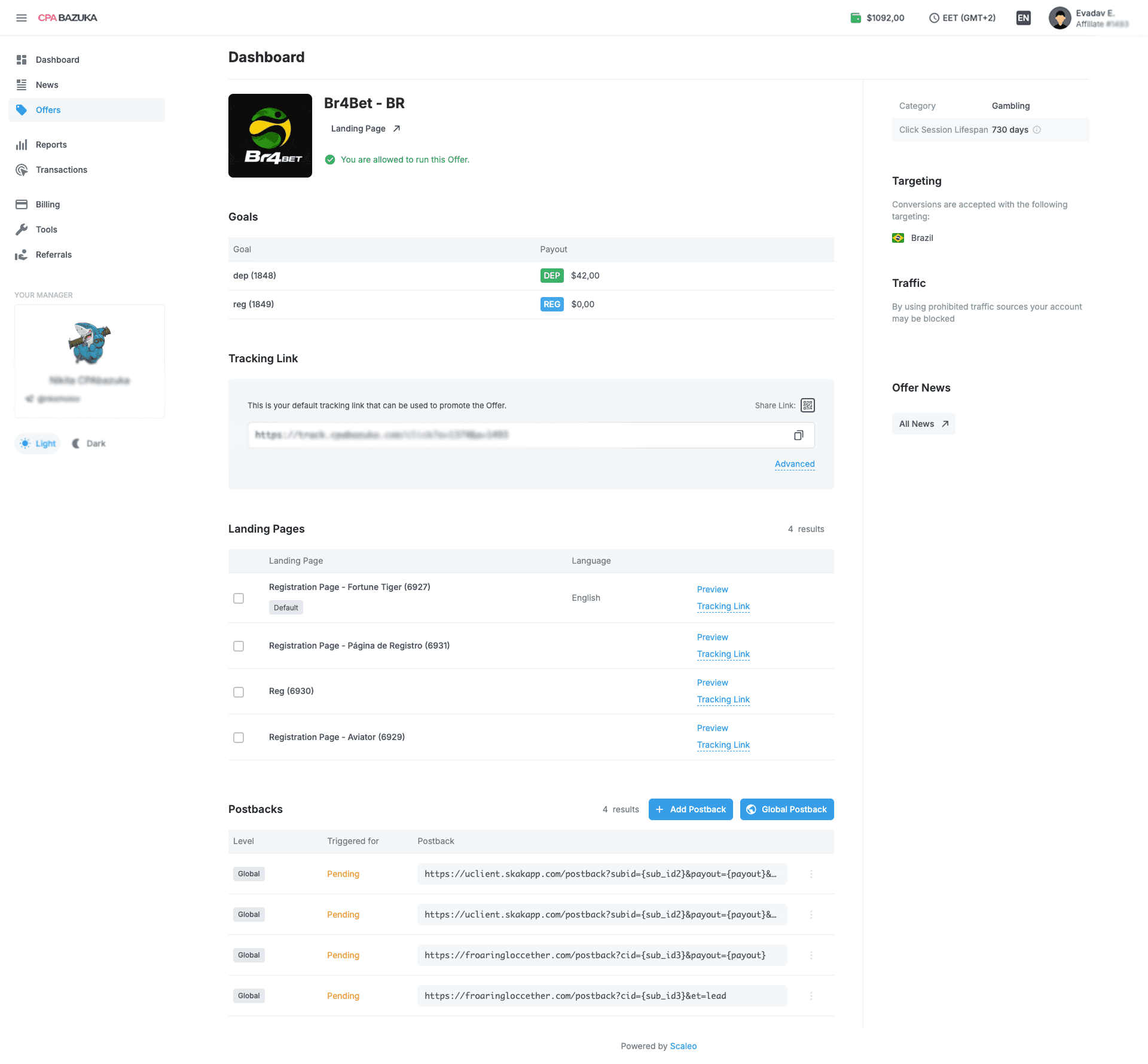The height and width of the screenshot is (1064, 1148).
Task: Select Offers in sidebar
Action: click(x=87, y=110)
